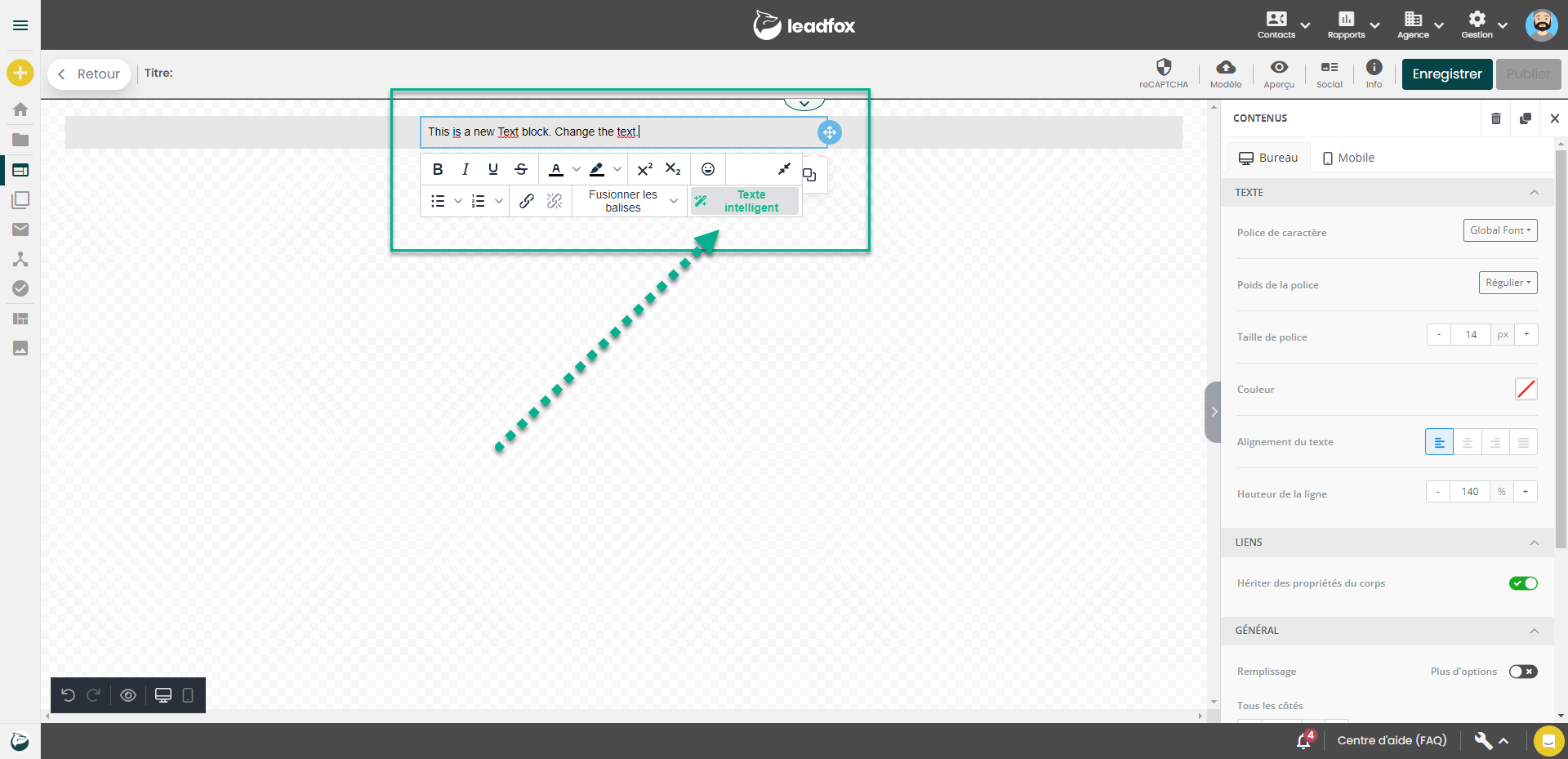1568x759 pixels.
Task: Click the Enregistrer button
Action: click(x=1447, y=74)
